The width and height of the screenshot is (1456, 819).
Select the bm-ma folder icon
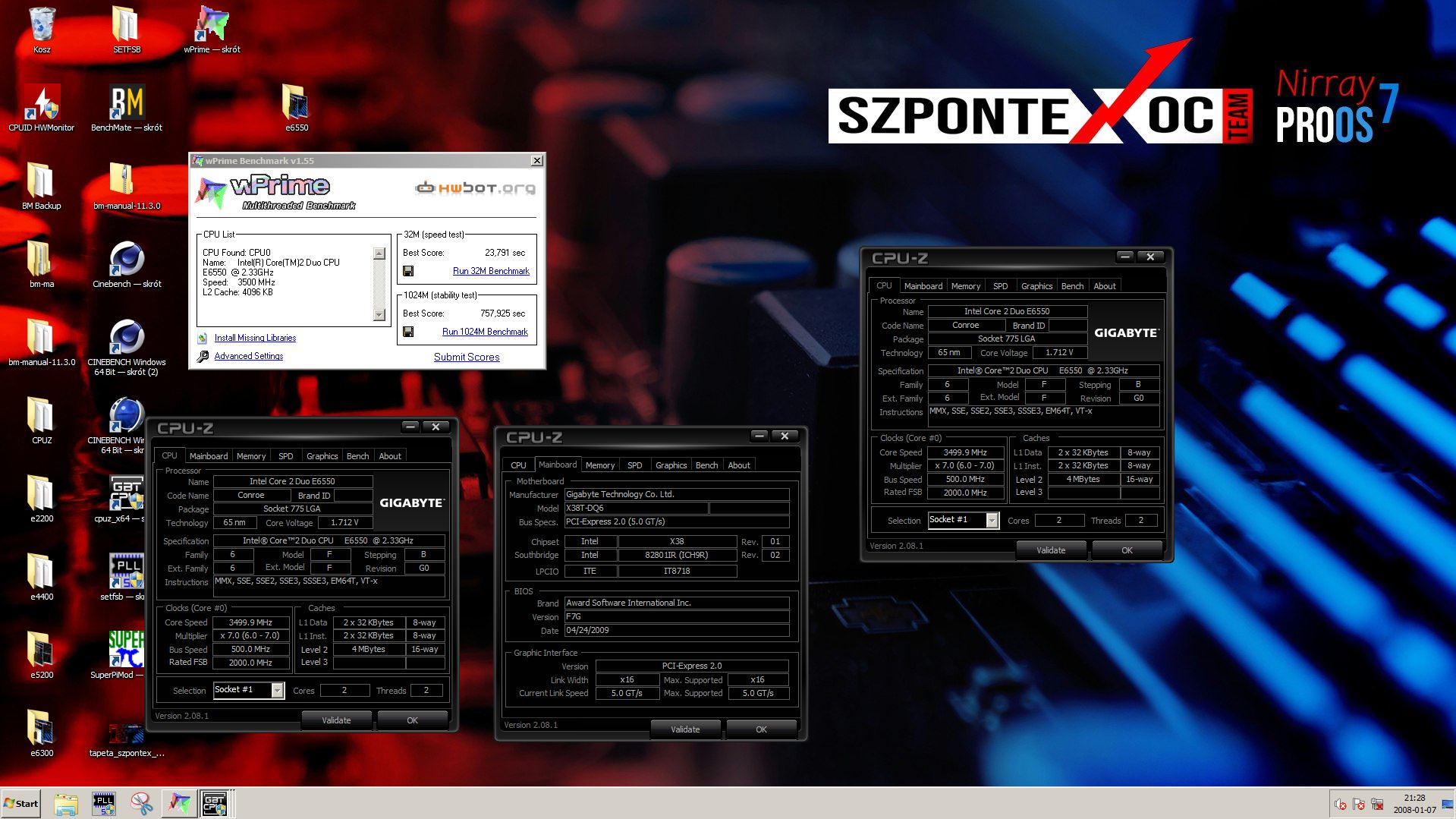tap(42, 265)
